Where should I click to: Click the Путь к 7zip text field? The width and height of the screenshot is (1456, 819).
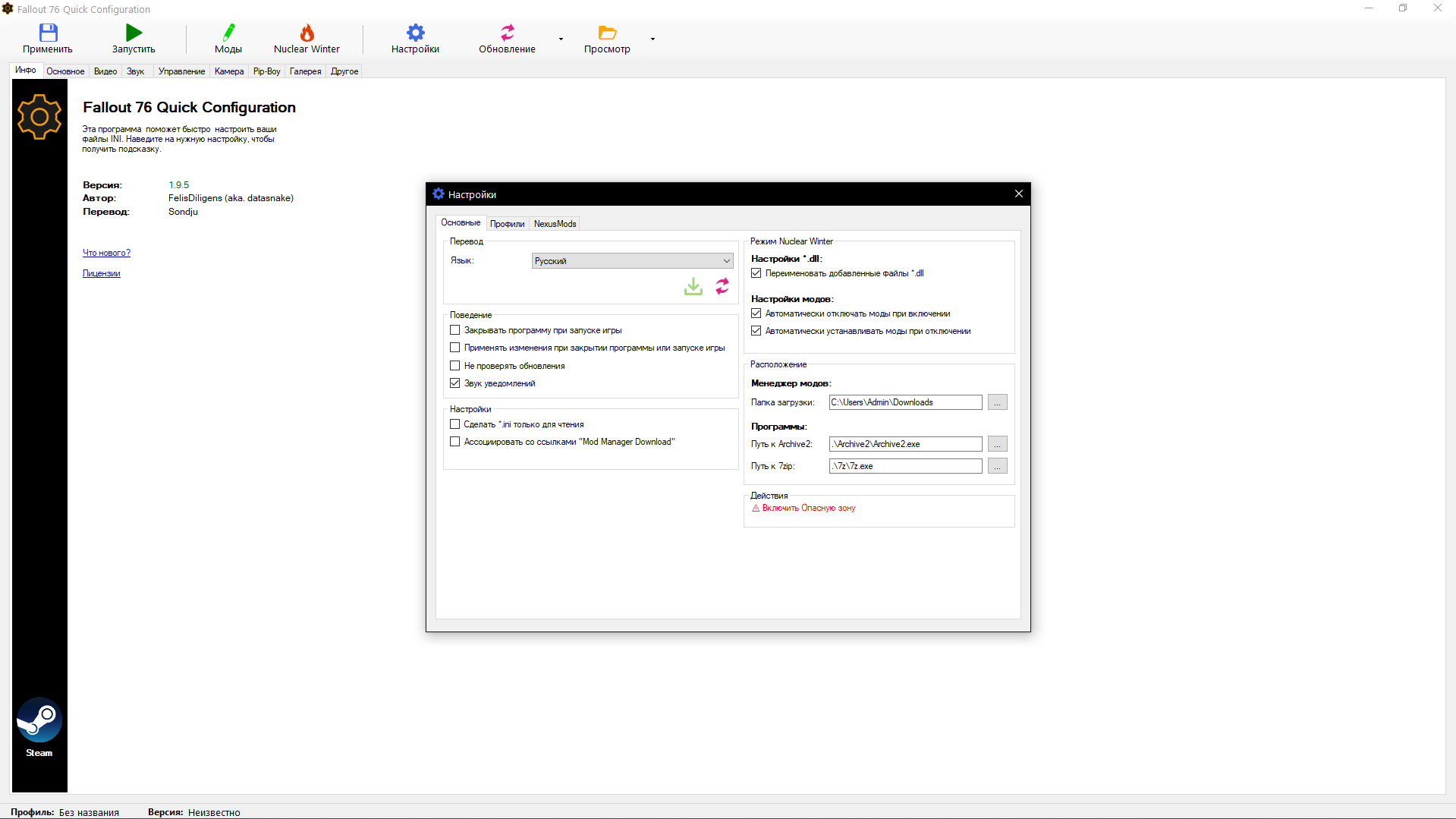[905, 466]
